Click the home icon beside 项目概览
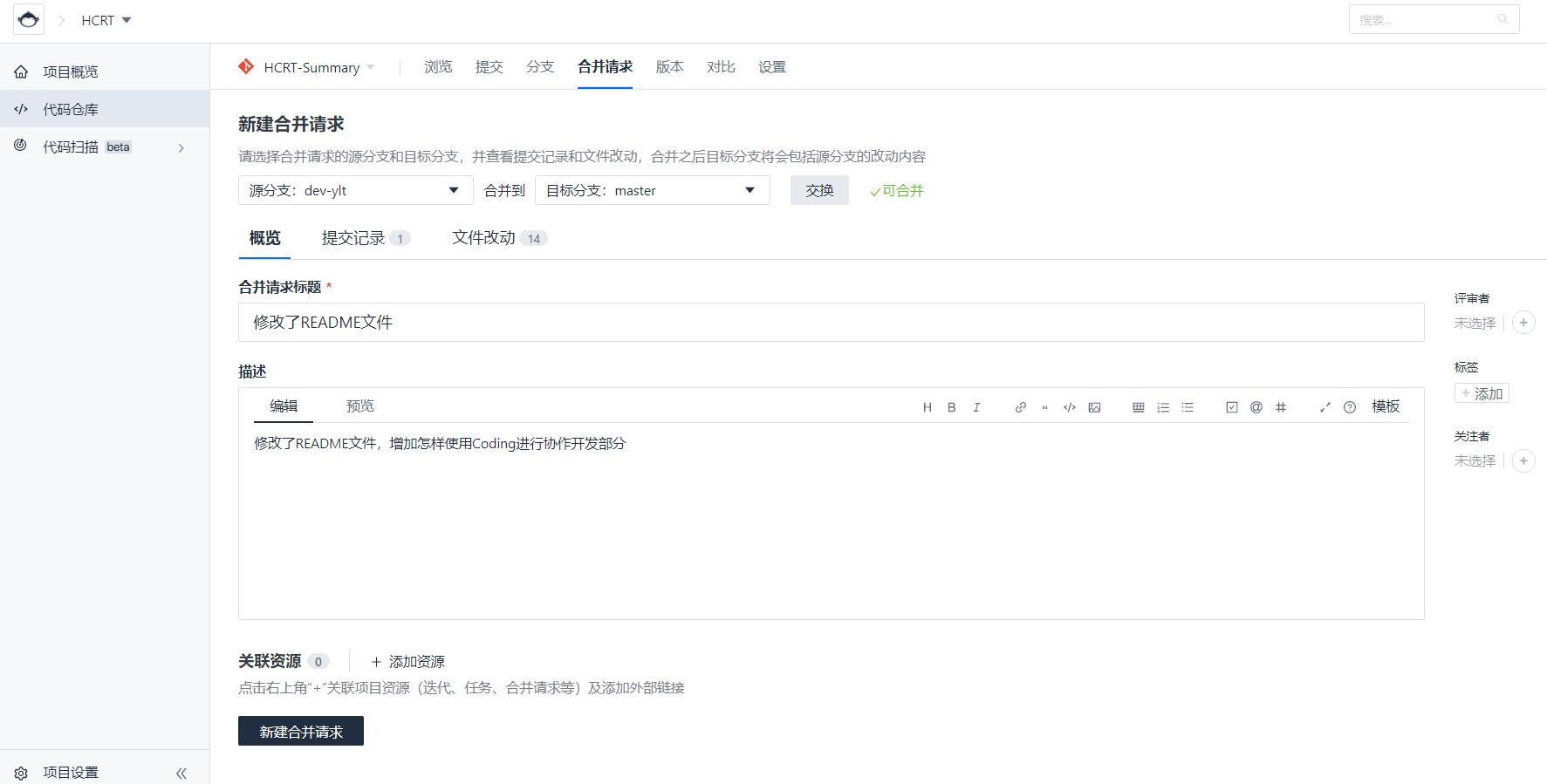Screen dimensions: 1547x784 coord(21,72)
